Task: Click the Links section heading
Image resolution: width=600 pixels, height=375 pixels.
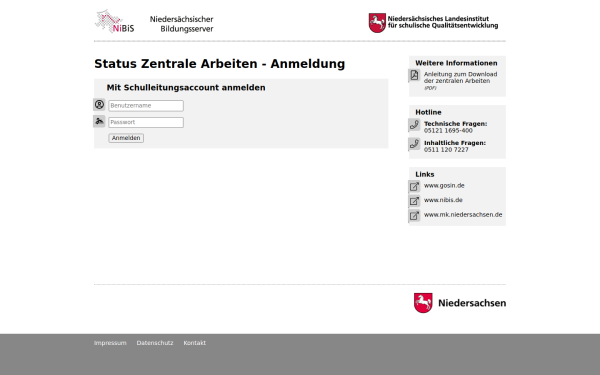Action: [425, 174]
